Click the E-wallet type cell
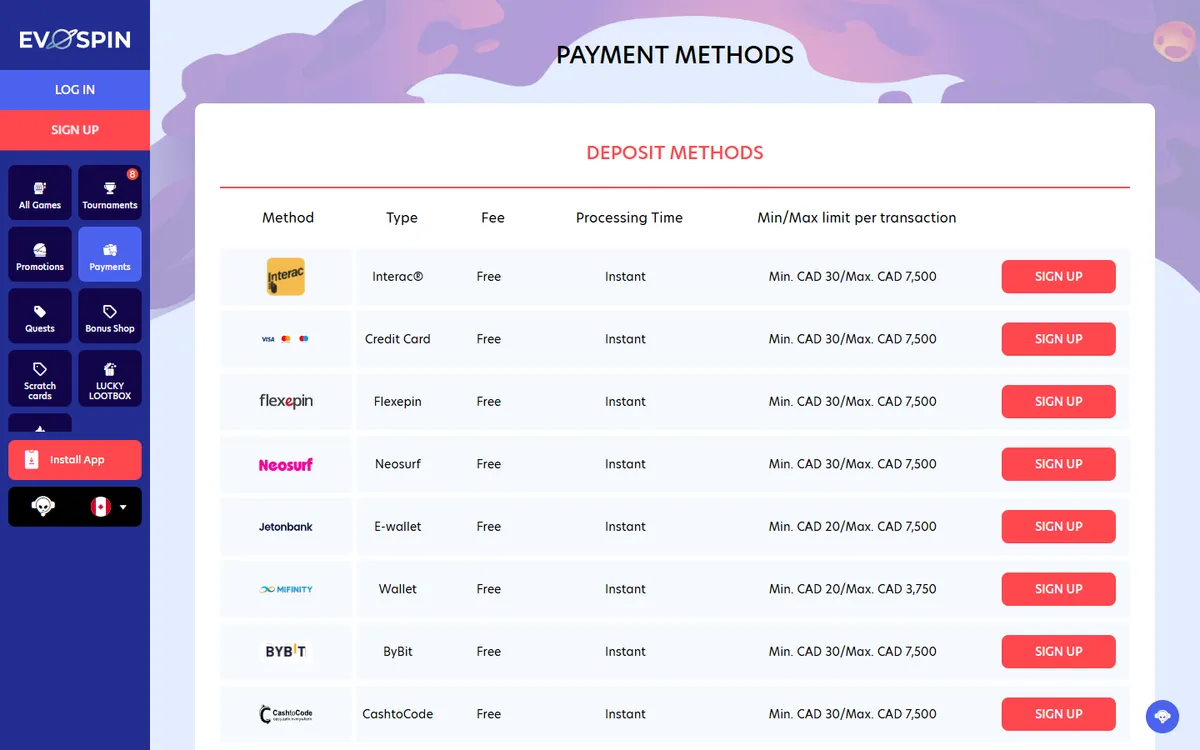 click(x=398, y=527)
